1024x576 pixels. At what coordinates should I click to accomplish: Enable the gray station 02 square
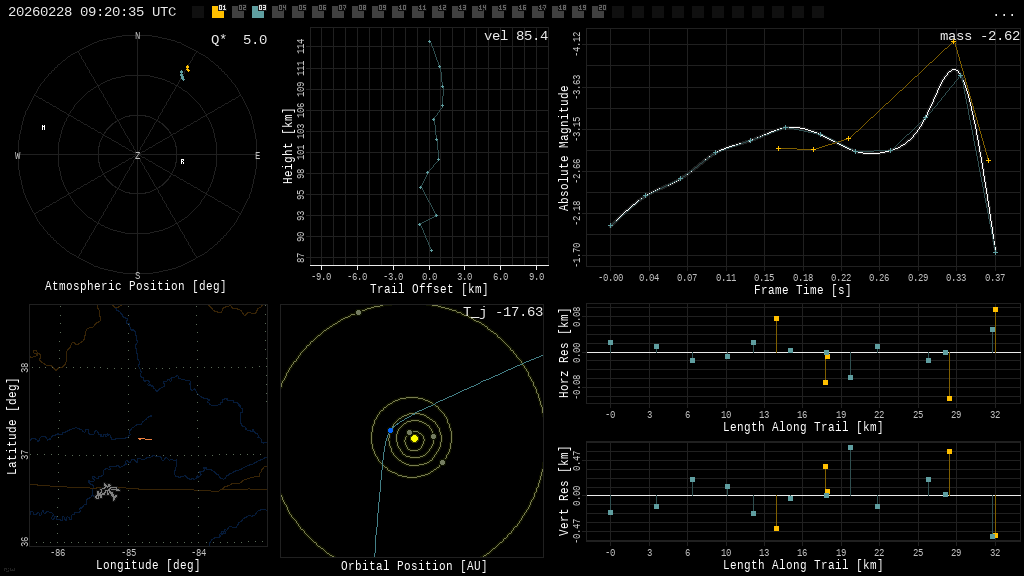[238, 12]
